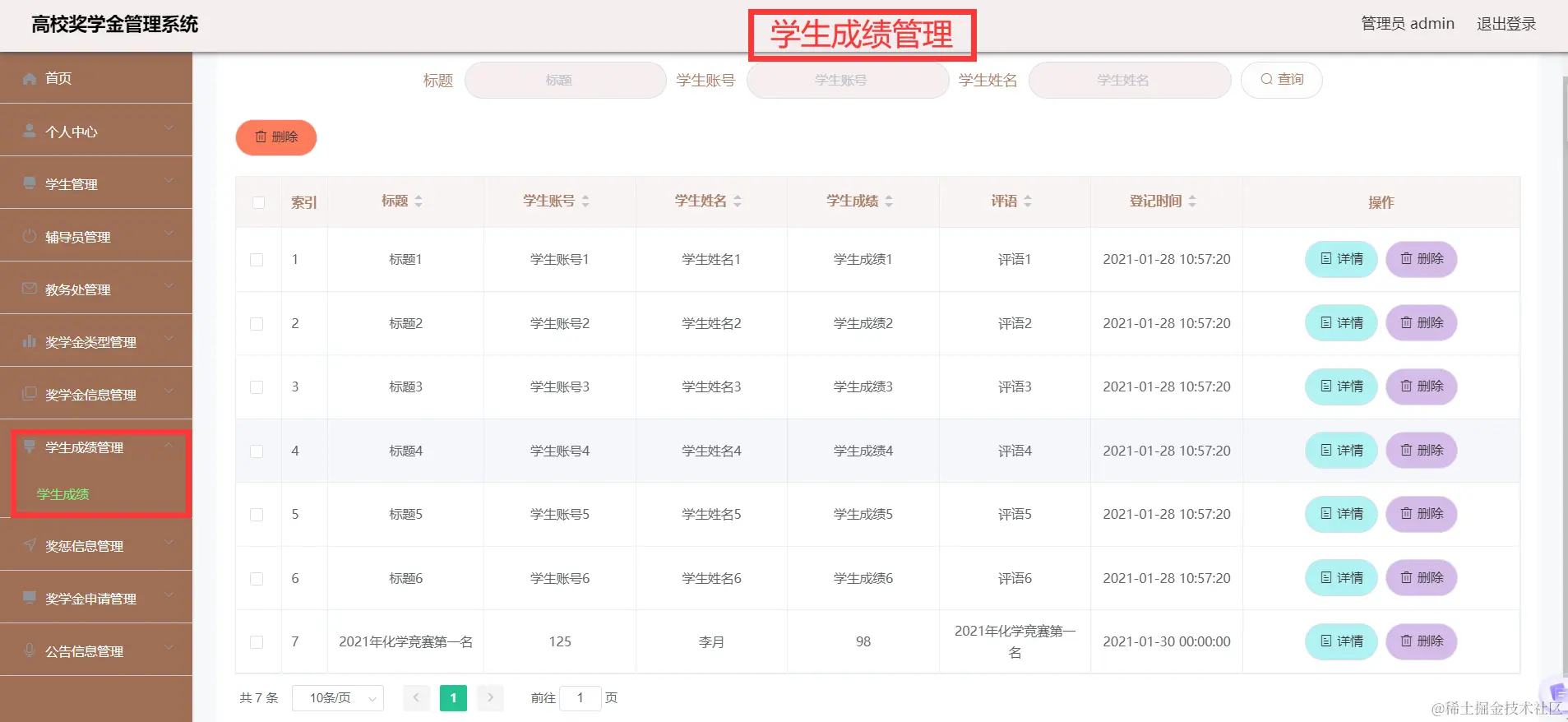1568x722 pixels.
Task: Select the header select-all checkbox
Action: [x=259, y=202]
